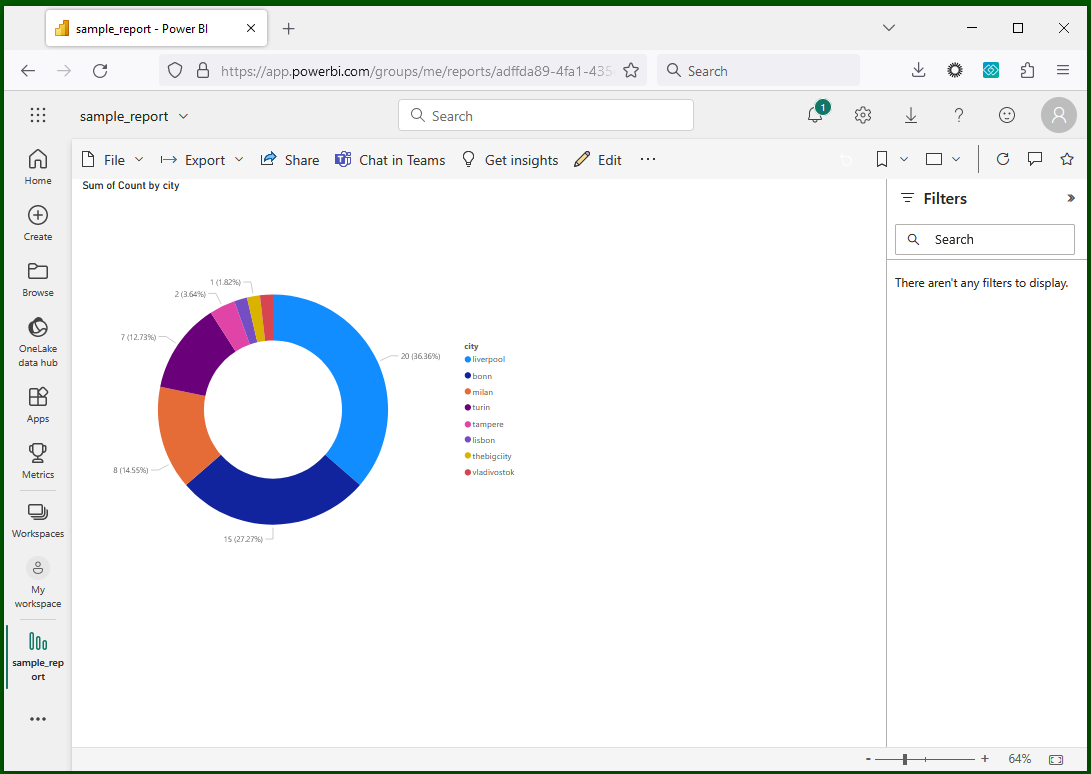Show more toolbar options ellipsis
The width and height of the screenshot is (1091, 774).
pos(648,159)
